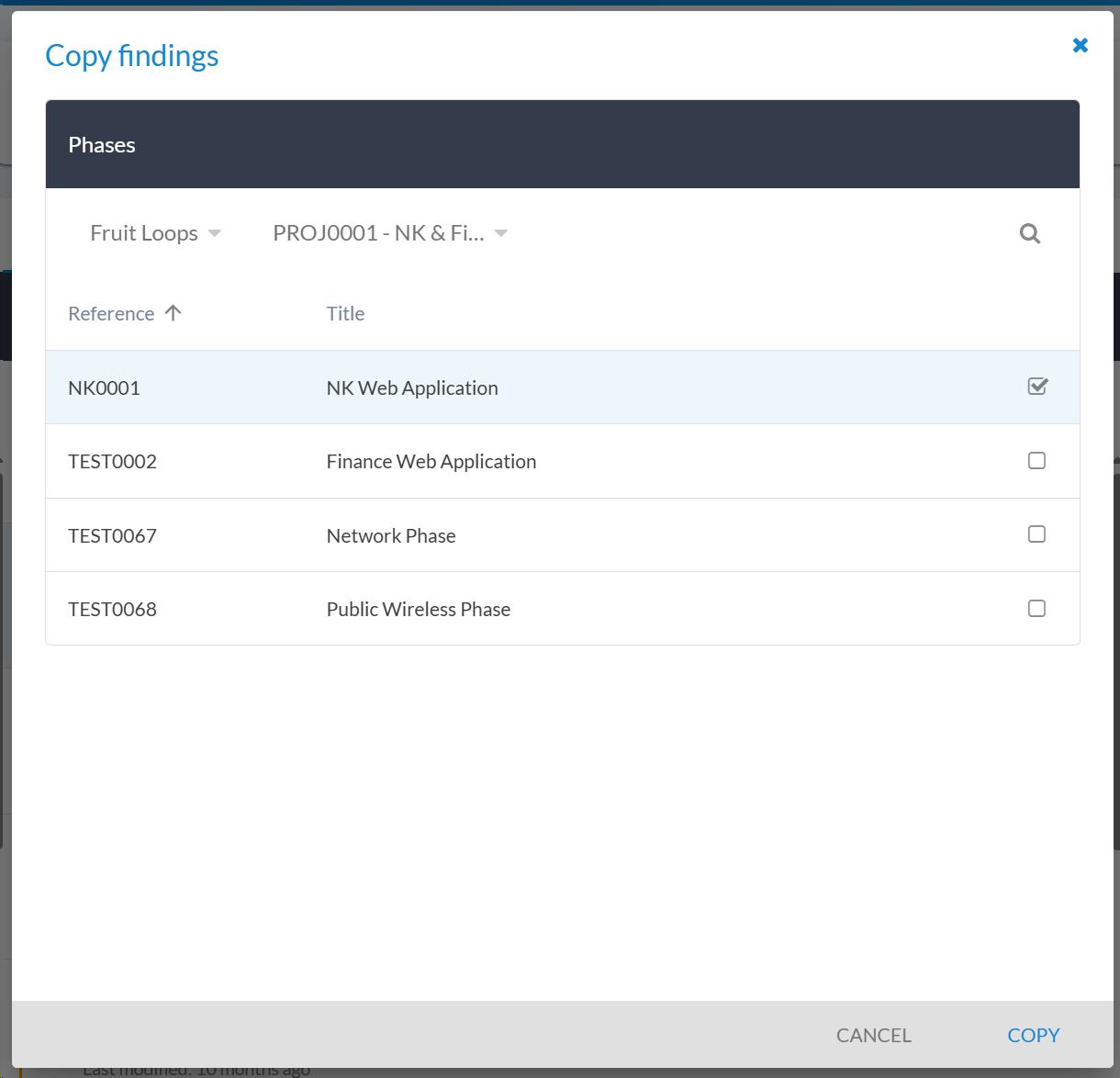This screenshot has width=1120, height=1078.
Task: Click the TEST0002 reference cell
Action: (x=112, y=462)
